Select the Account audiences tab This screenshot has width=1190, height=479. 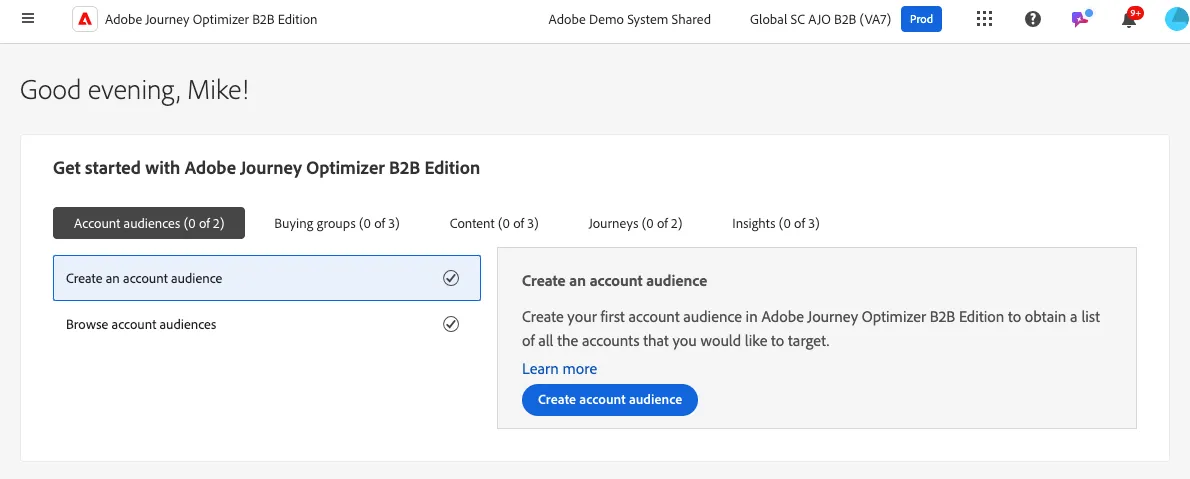coord(149,223)
